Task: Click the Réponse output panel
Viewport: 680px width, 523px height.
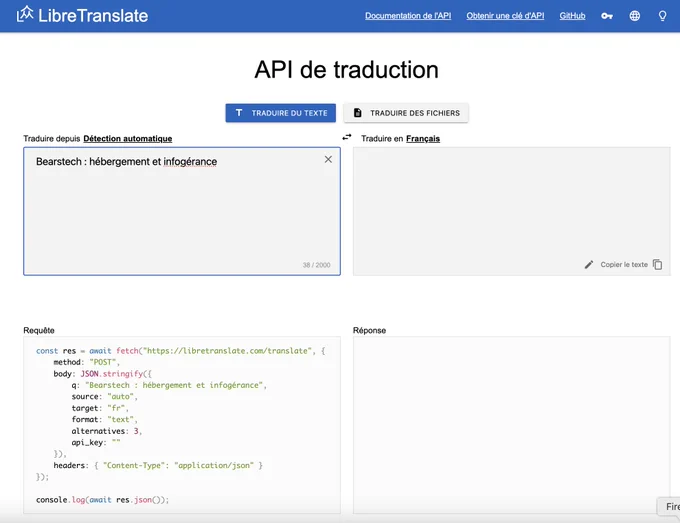Action: point(512,425)
